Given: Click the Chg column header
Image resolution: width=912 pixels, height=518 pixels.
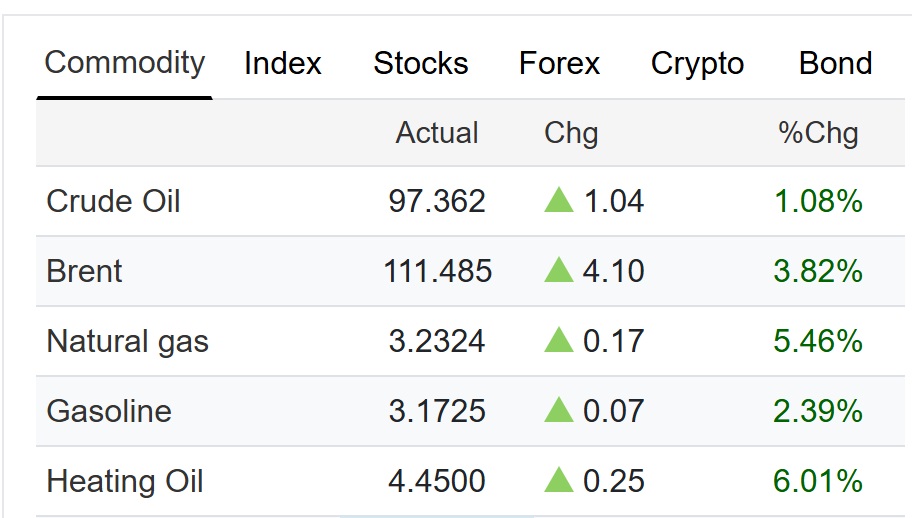Looking at the screenshot, I should [x=571, y=133].
